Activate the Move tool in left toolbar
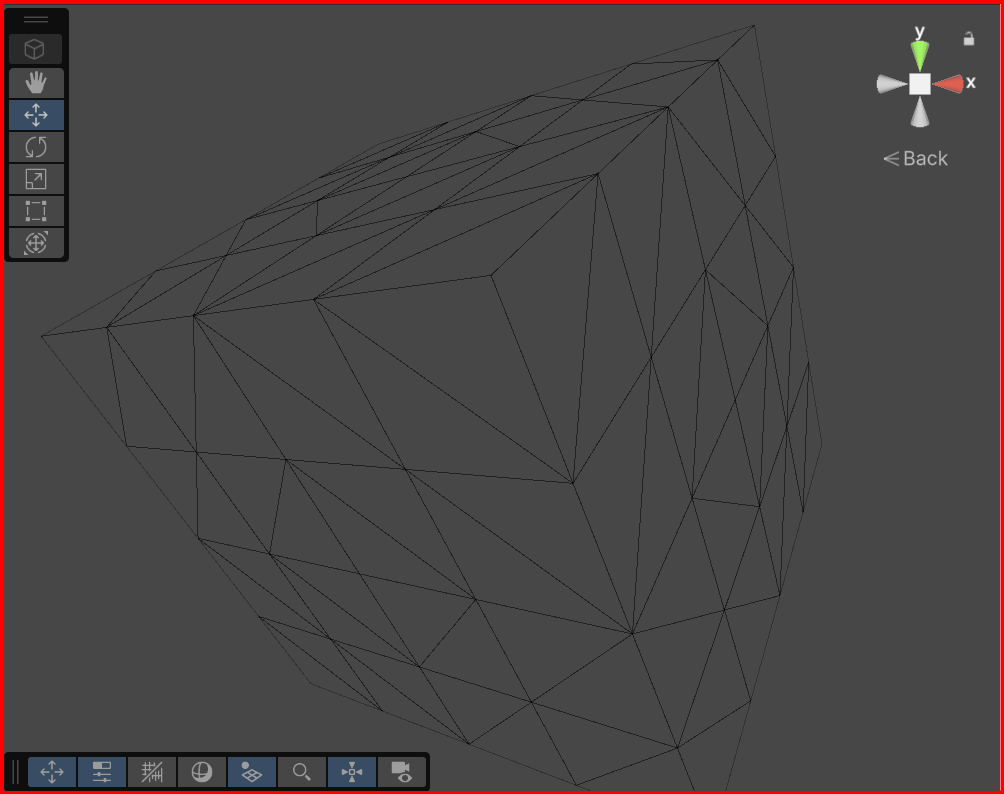Viewport: 1004px width, 794px height. click(36, 115)
